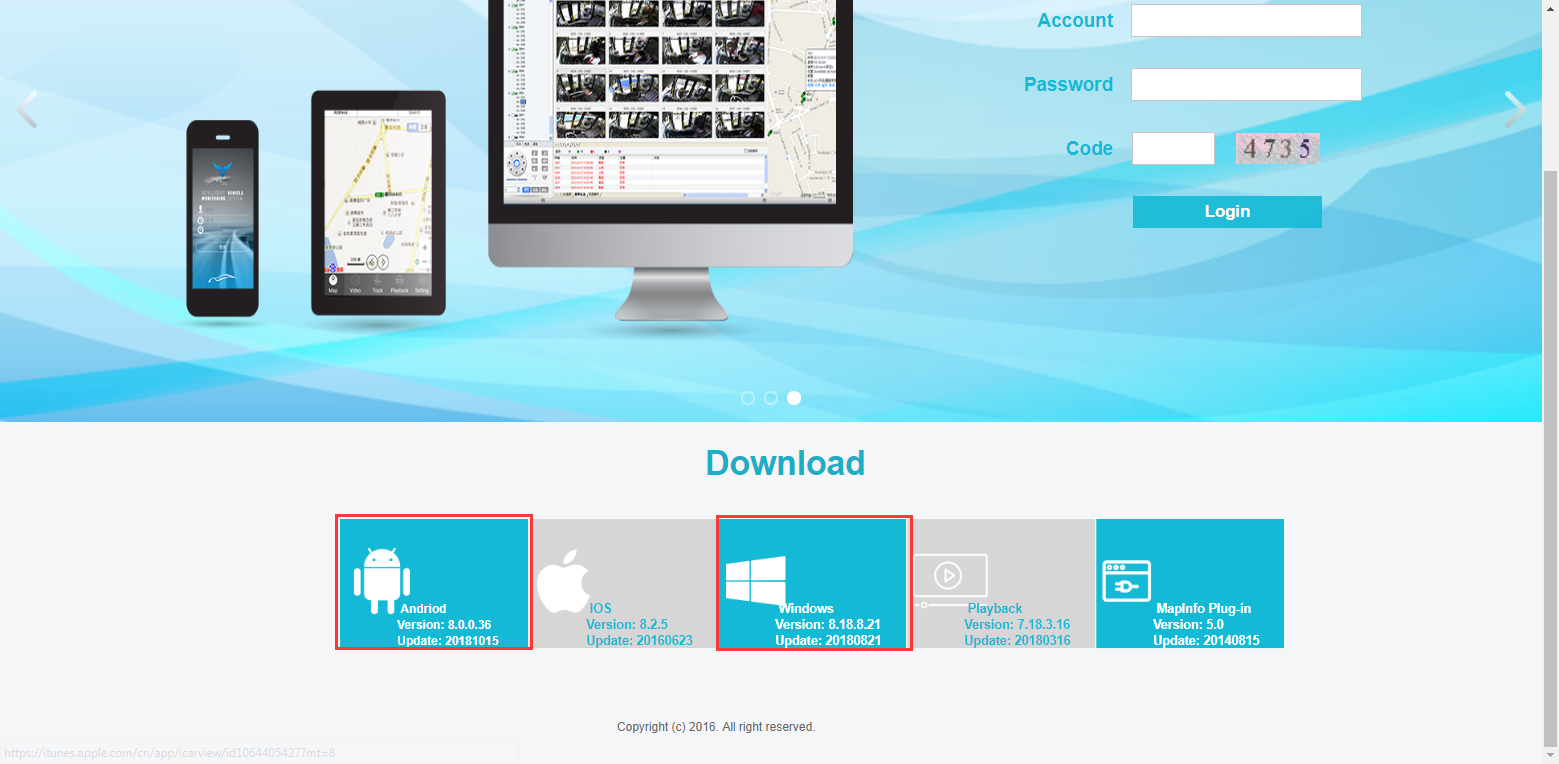
Task: Select the first carousel dot
Action: click(748, 398)
